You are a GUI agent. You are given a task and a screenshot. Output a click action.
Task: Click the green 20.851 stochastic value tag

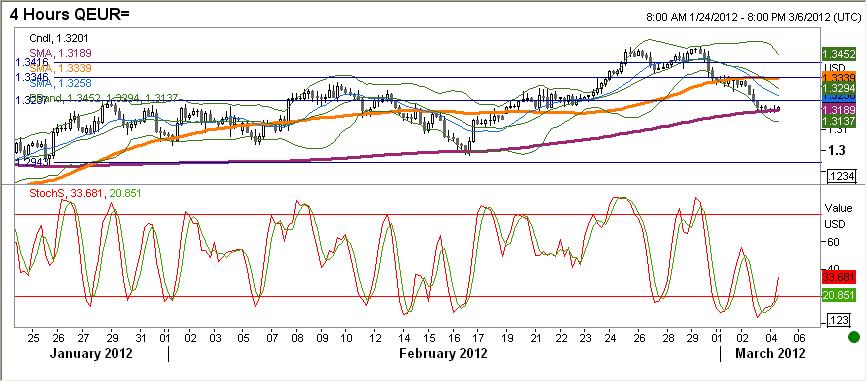pyautogui.click(x=839, y=295)
